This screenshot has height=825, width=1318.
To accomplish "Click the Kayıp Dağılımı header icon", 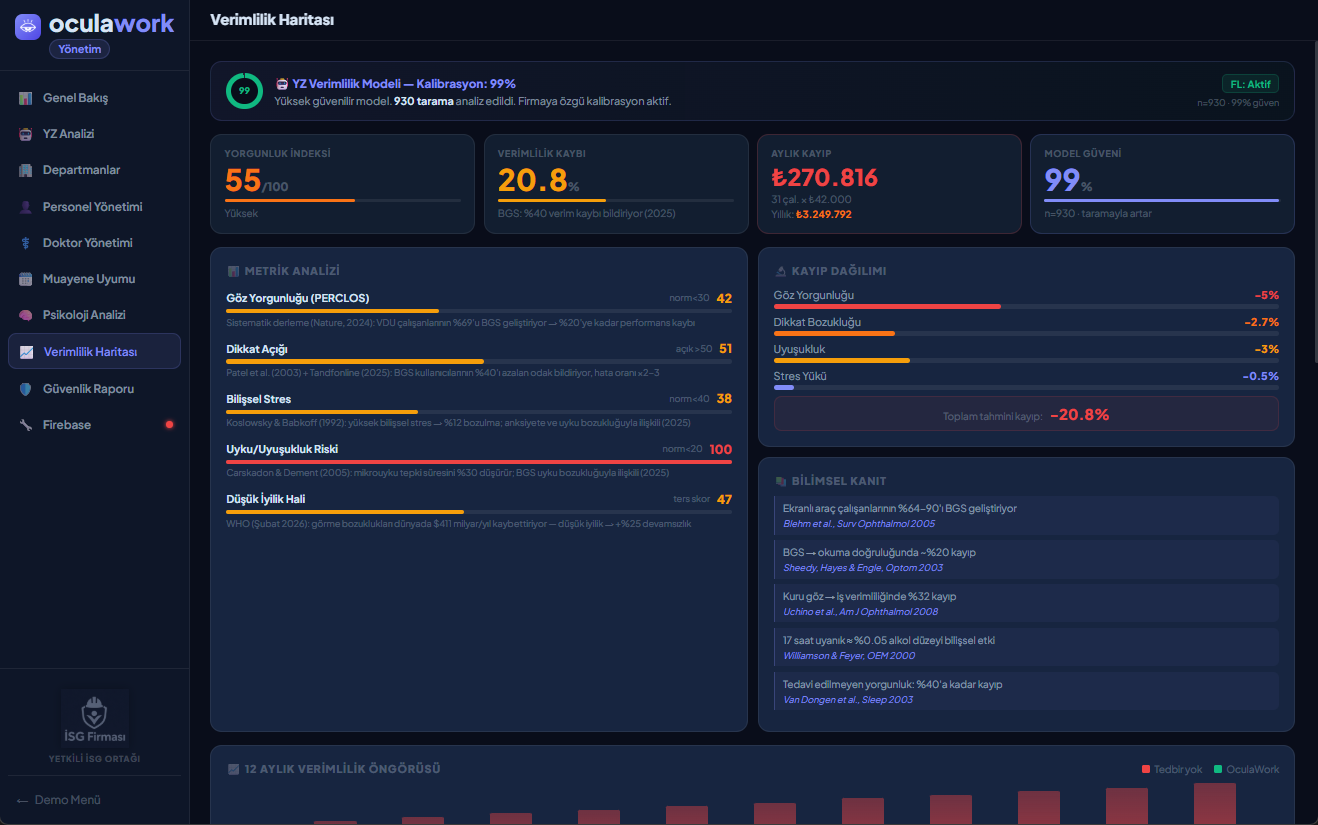I will [x=781, y=271].
